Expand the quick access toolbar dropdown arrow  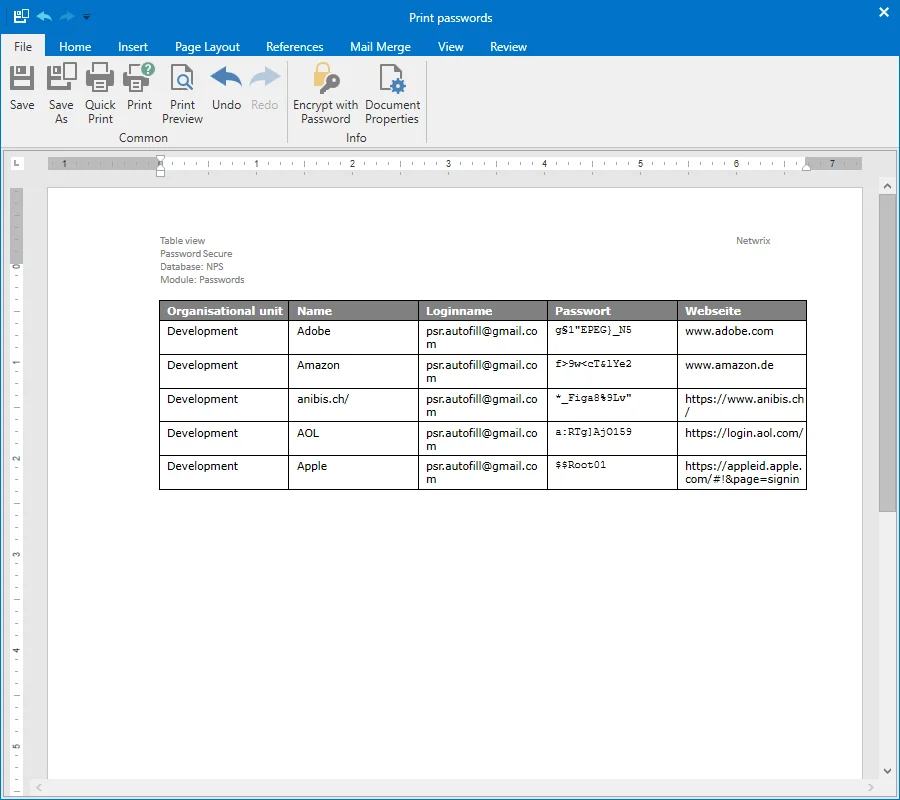point(86,17)
